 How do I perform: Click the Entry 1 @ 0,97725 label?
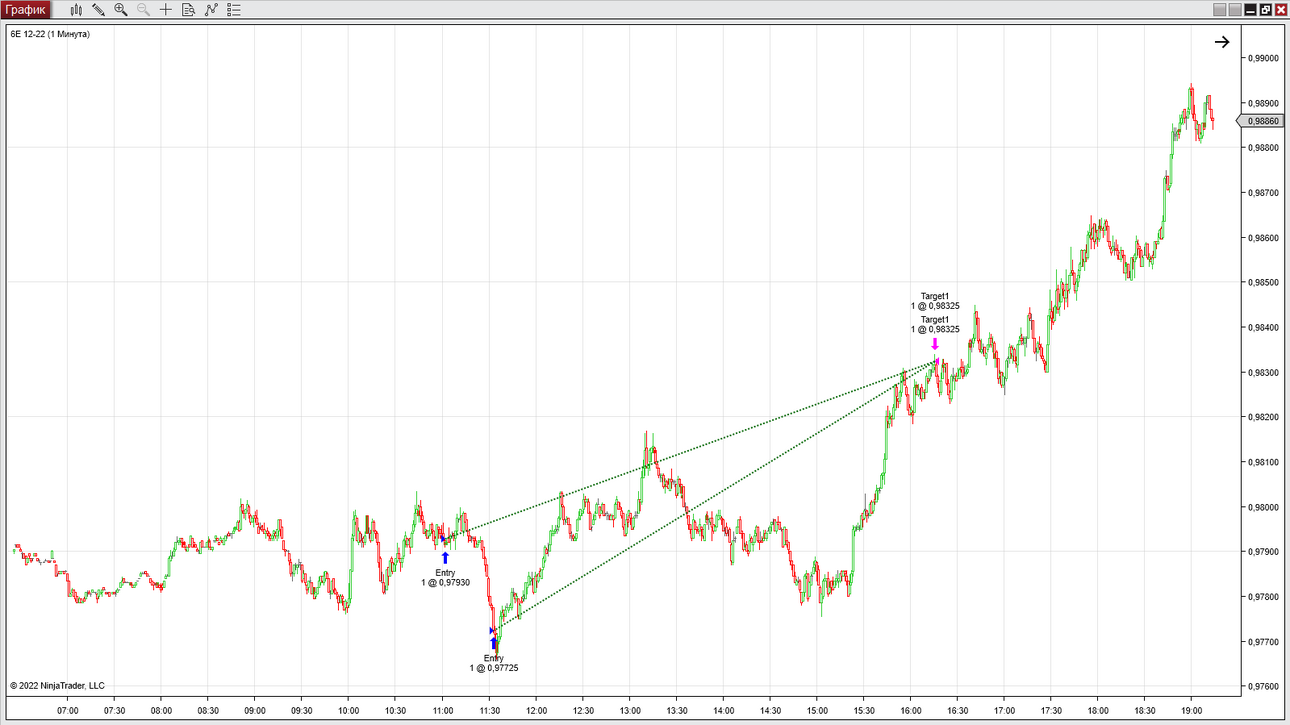(x=494, y=663)
